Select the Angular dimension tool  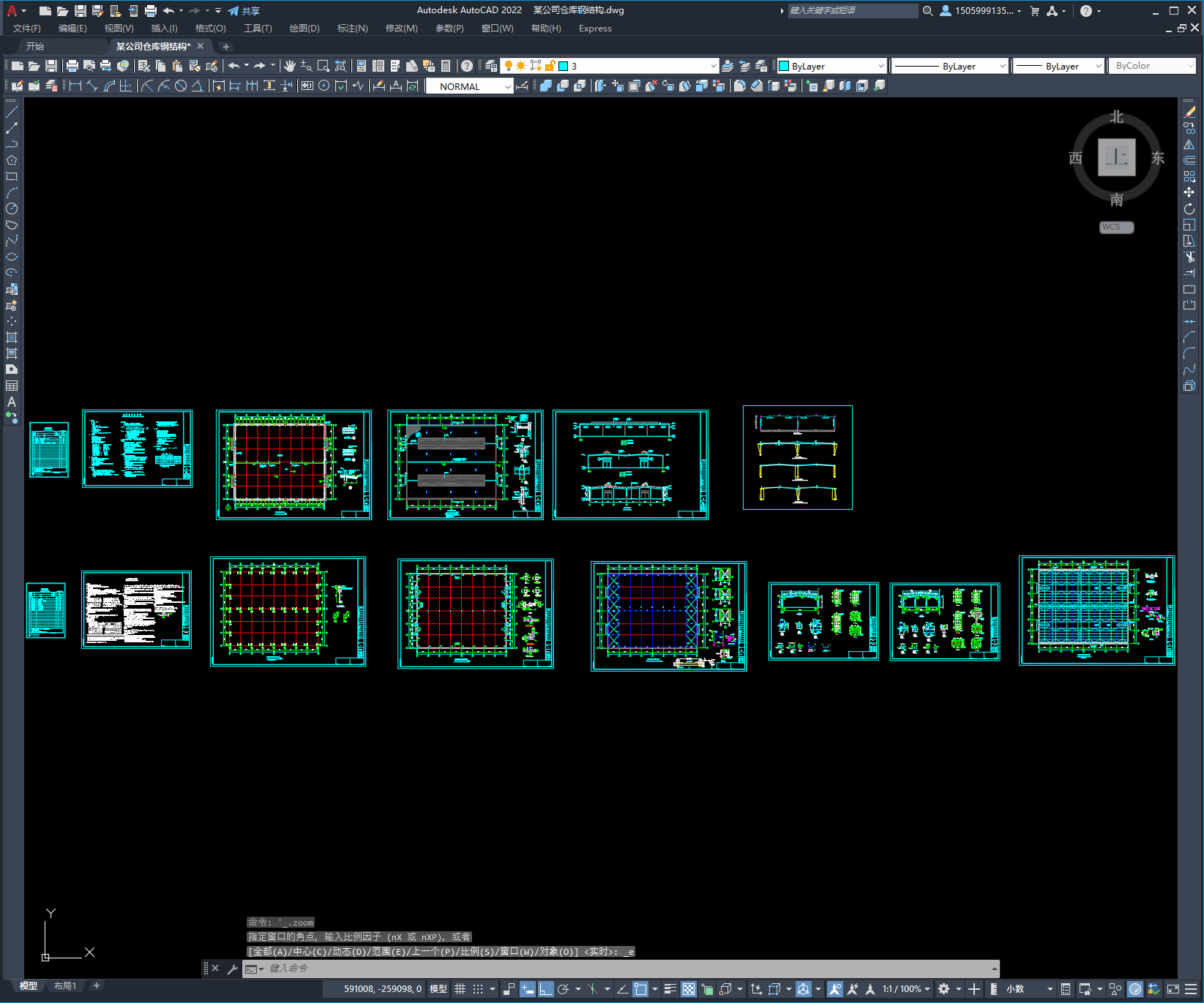coord(198,86)
